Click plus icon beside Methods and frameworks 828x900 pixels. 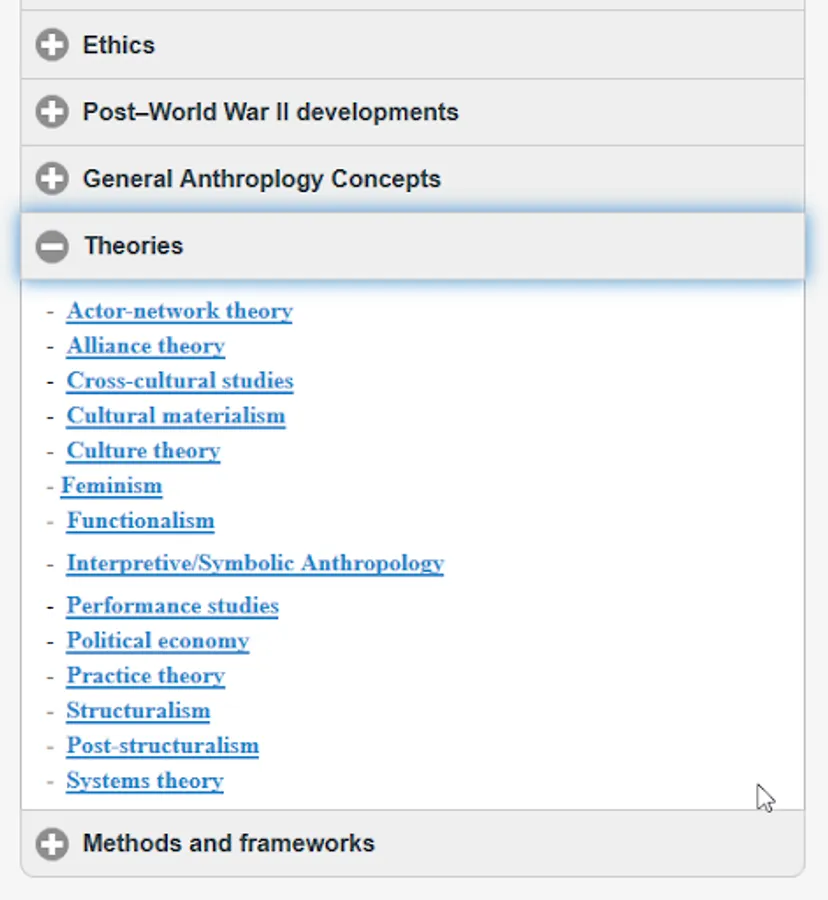(52, 844)
